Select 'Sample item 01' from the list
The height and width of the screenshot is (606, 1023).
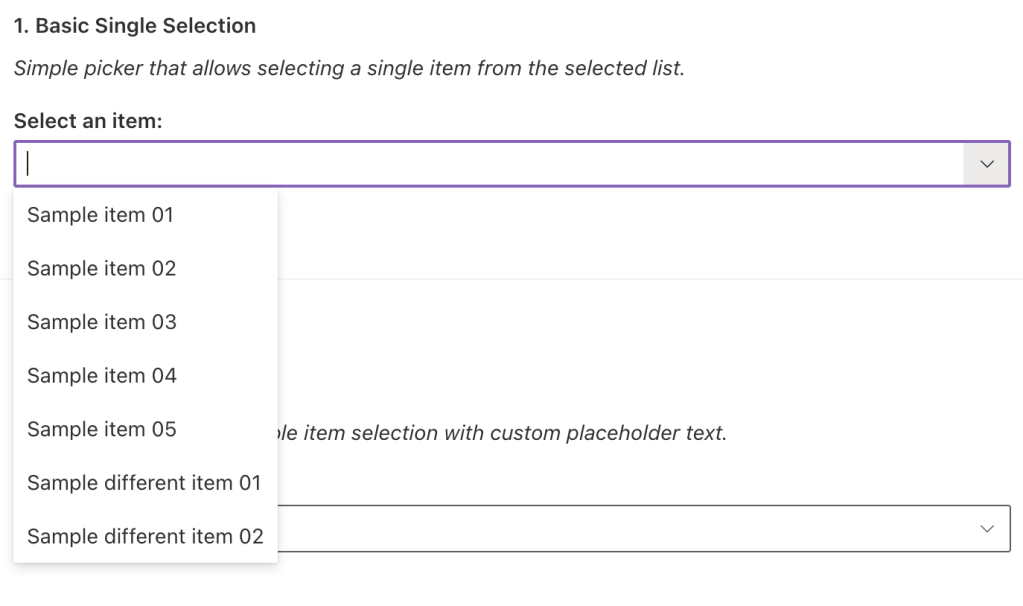[x=100, y=215]
